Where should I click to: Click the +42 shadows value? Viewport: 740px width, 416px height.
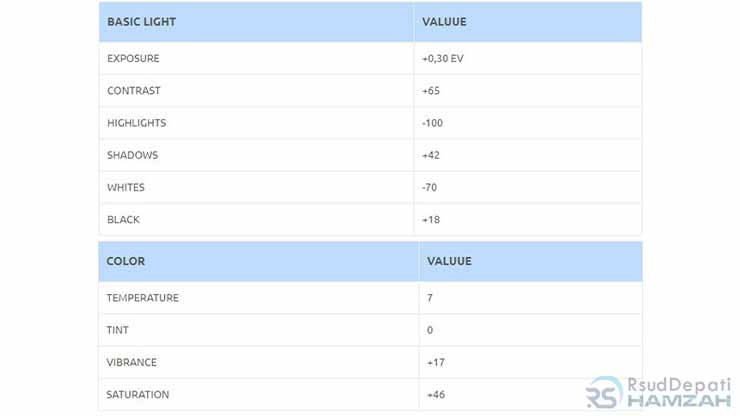tap(431, 155)
